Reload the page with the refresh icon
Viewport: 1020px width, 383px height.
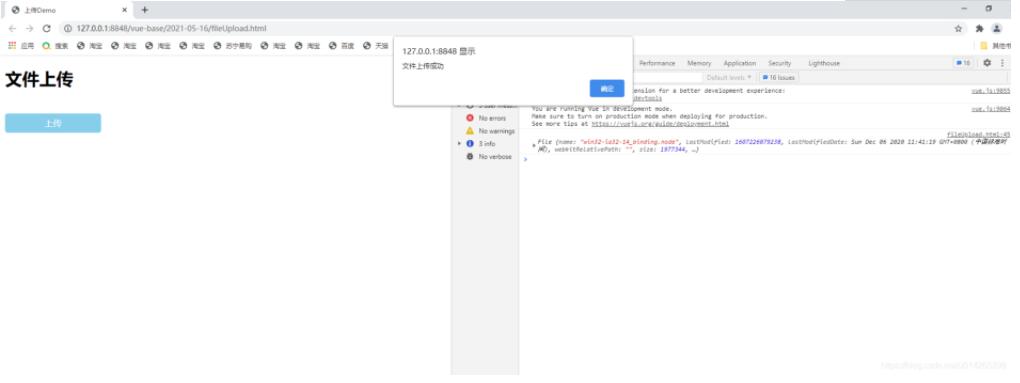pyautogui.click(x=46, y=29)
